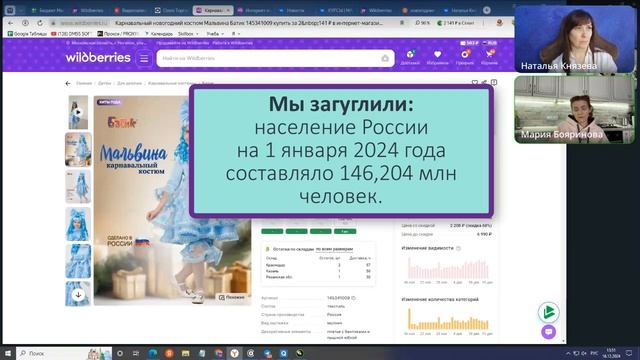The height and width of the screenshot is (360, 640).
Task: Expand thumbnail list with down arrow
Action: click(78, 295)
